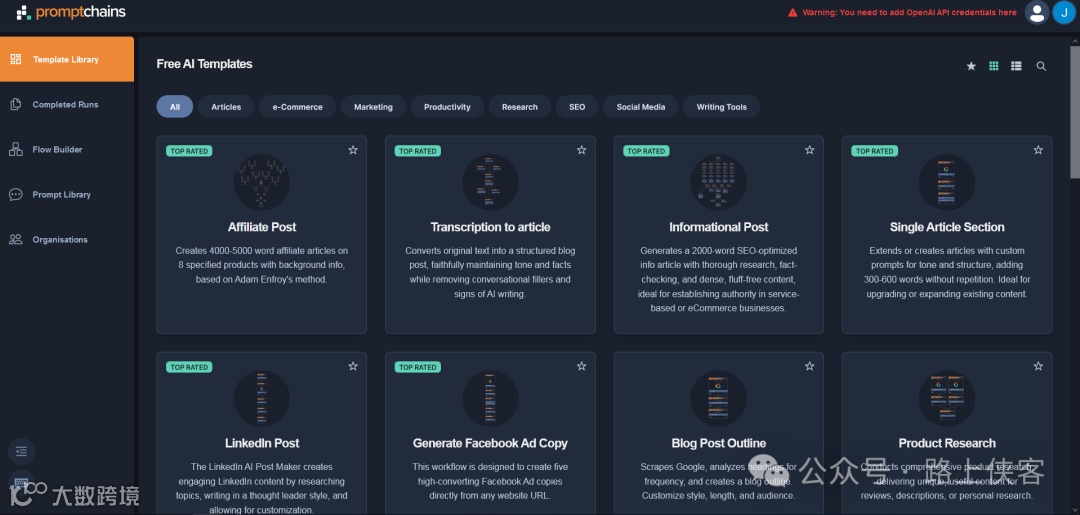Favorite the Affiliate Post template
The image size is (1080, 515).
353,150
